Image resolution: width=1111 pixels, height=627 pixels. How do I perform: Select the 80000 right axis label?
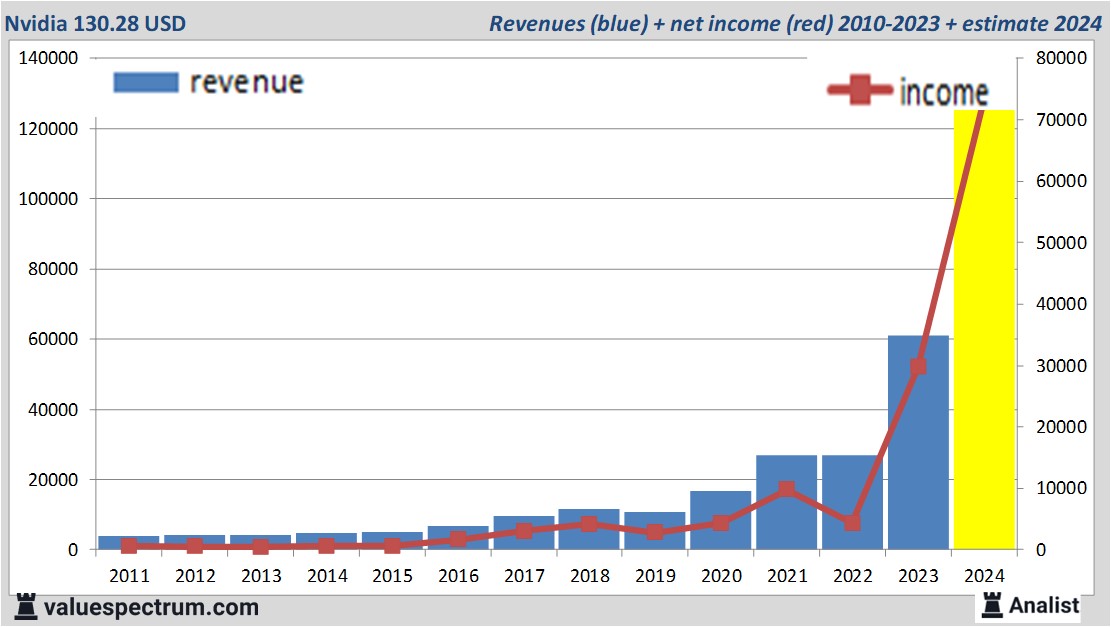pyautogui.click(x=1061, y=58)
